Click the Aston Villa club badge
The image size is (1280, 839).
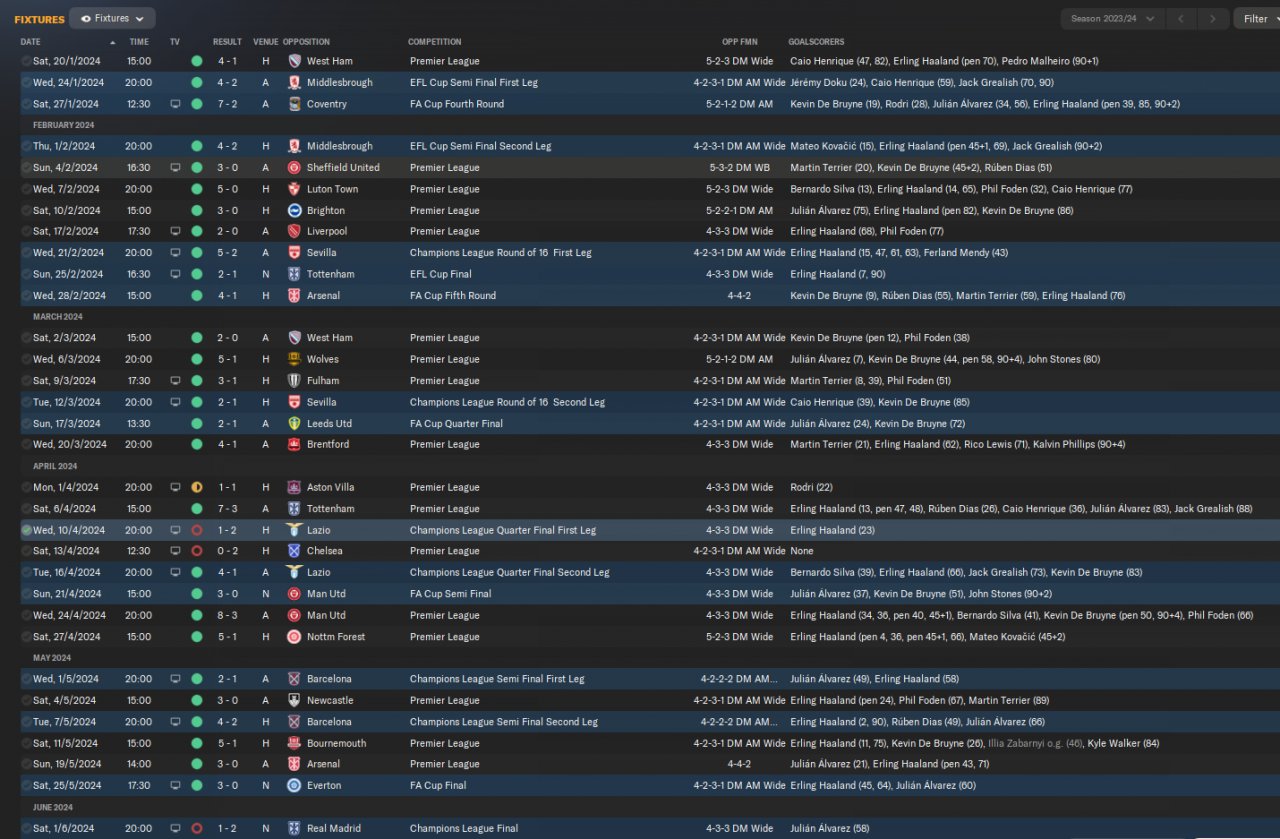pos(294,488)
